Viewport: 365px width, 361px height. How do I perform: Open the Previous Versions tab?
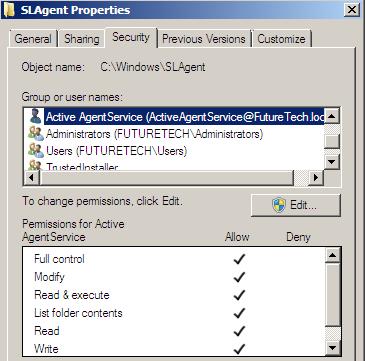(x=204, y=39)
